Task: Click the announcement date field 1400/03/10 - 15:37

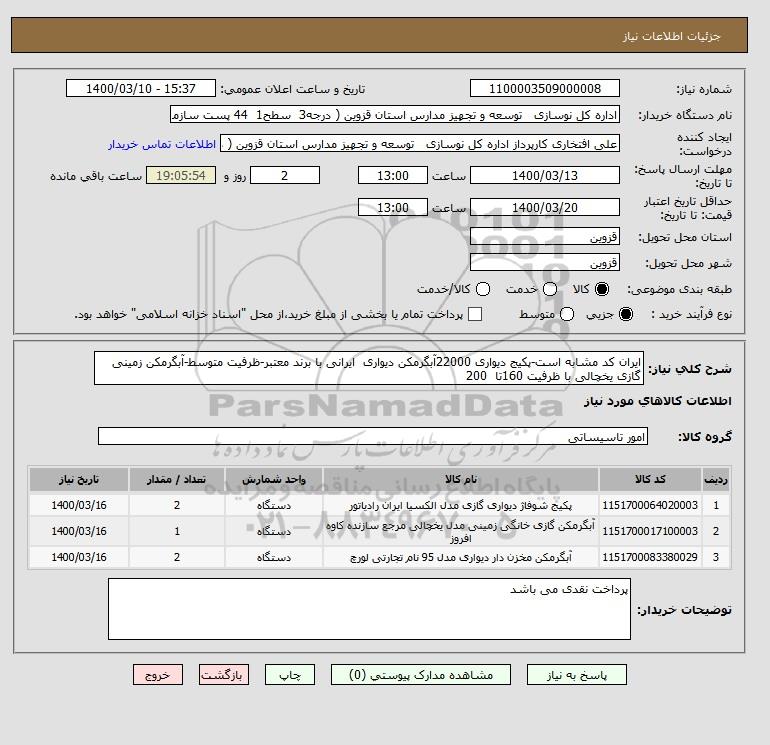Action: pyautogui.click(x=140, y=89)
